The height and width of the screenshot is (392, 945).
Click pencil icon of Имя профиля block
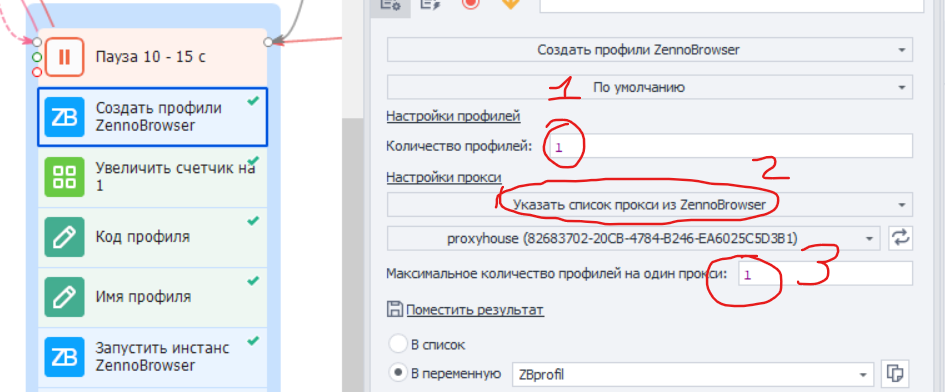point(64,297)
